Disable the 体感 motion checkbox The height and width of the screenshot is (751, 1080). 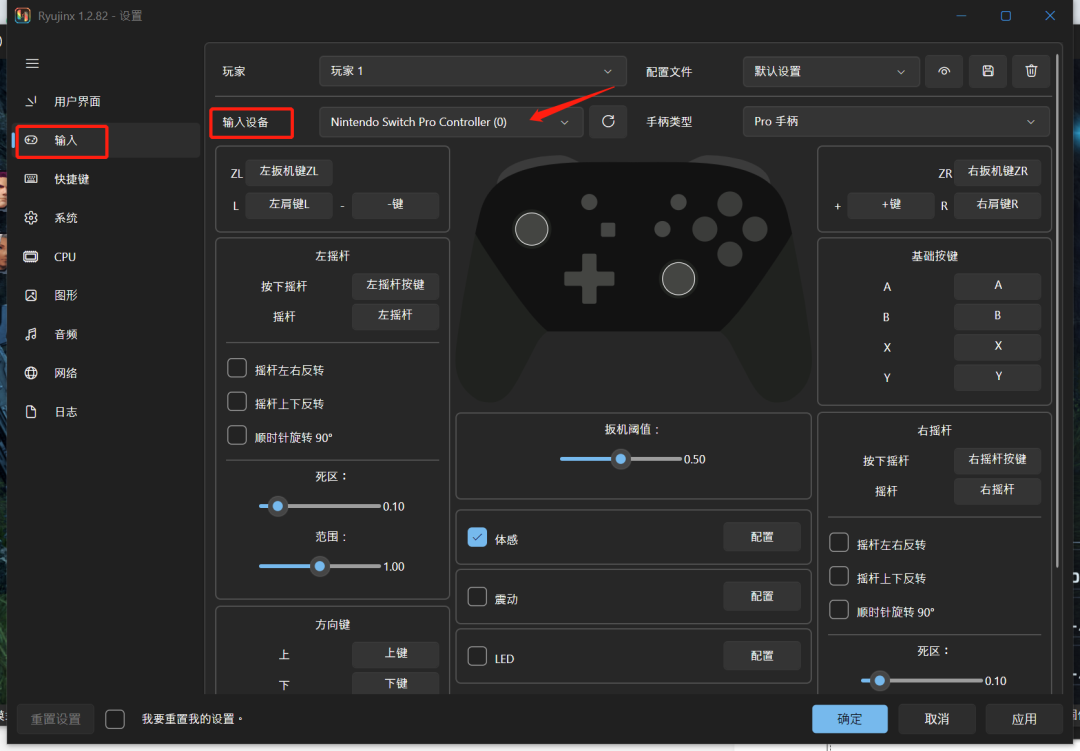pyautogui.click(x=477, y=538)
